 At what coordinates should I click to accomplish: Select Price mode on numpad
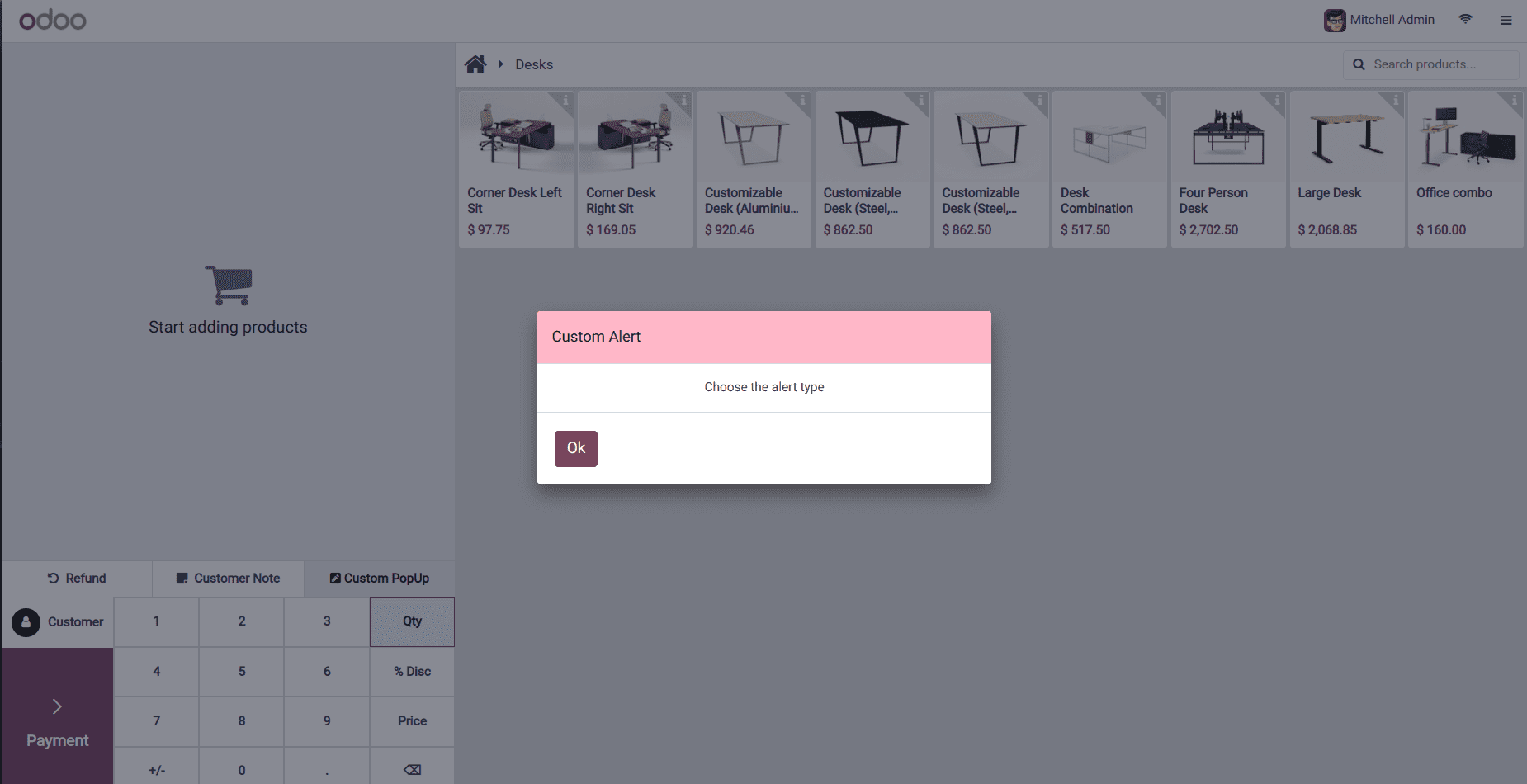click(x=412, y=721)
